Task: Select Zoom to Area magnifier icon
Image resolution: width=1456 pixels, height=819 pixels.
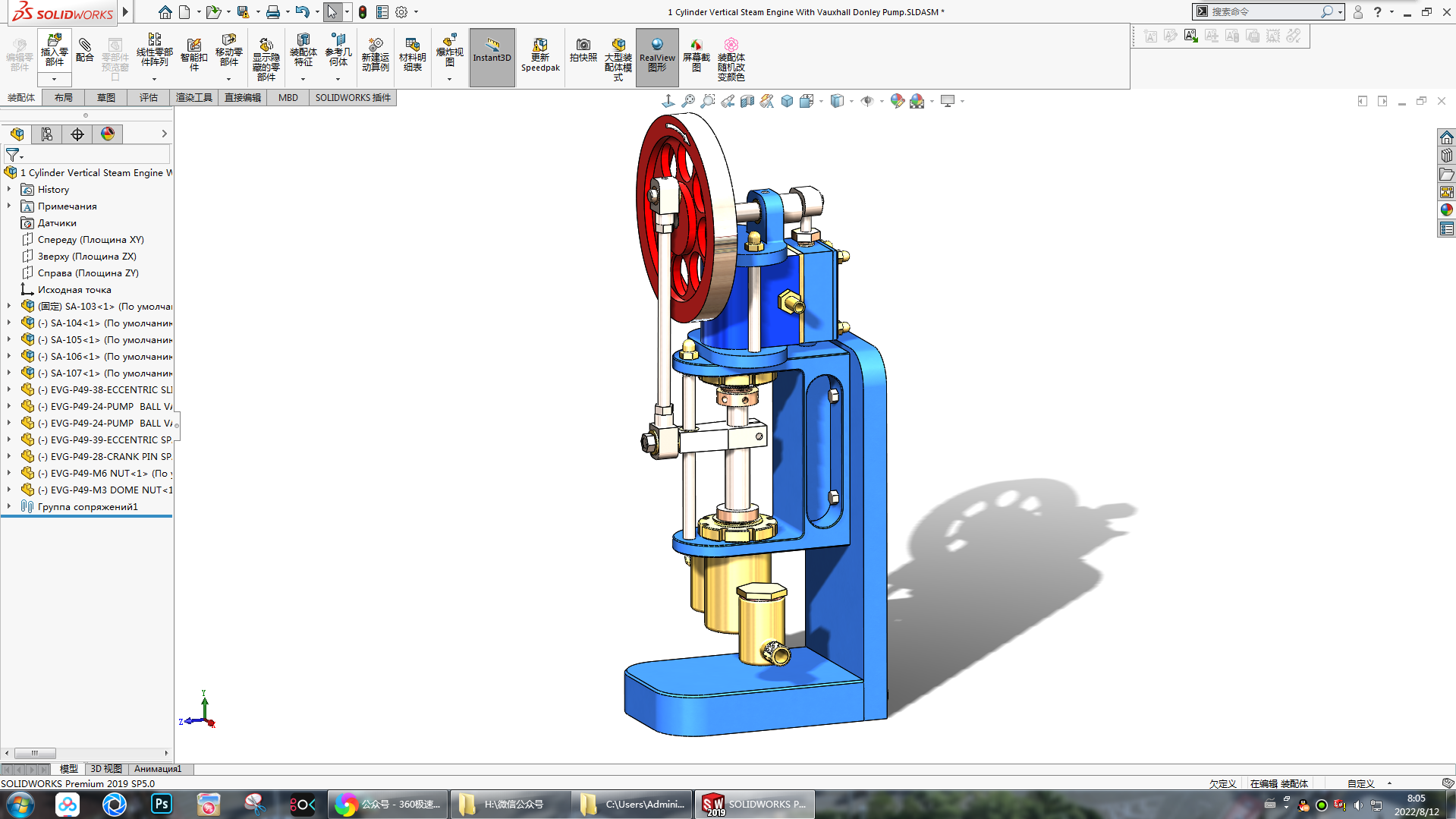Action: [x=708, y=101]
